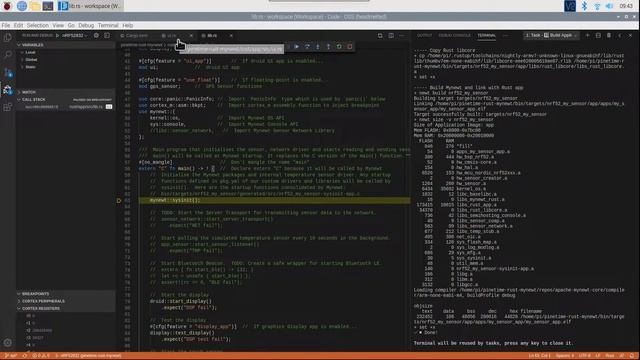The height and width of the screenshot is (360, 640).
Task: Split the terminal panel
Action: pos(598,36)
